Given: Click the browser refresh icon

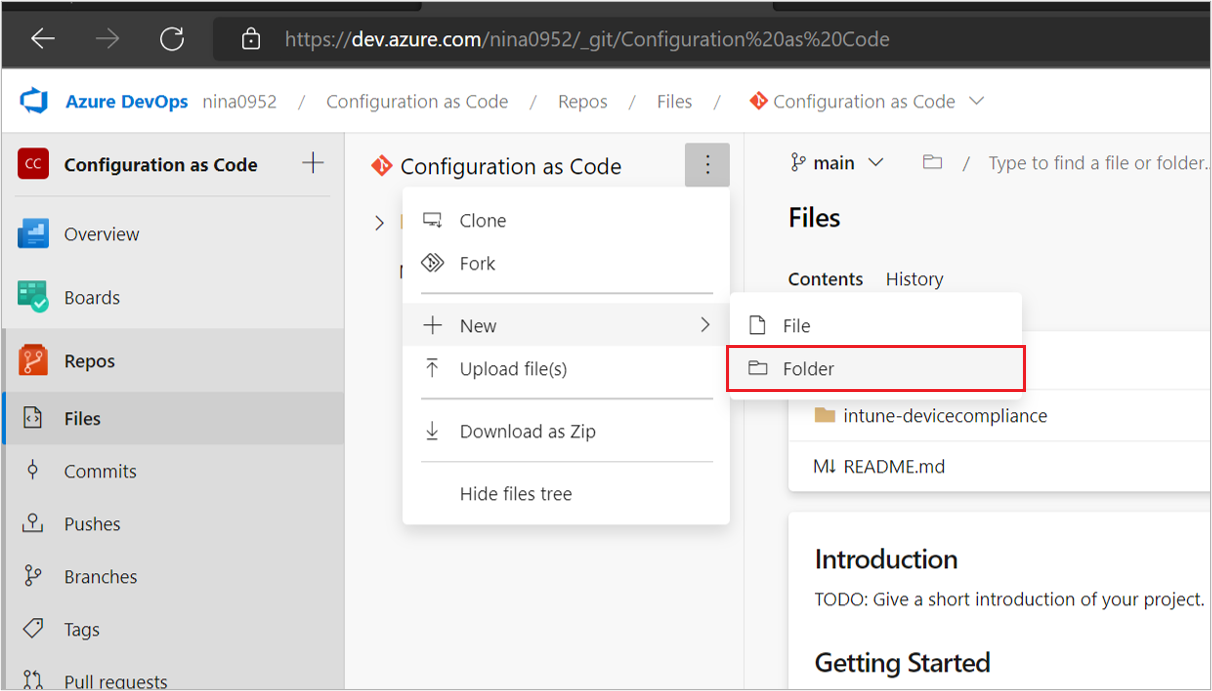Looking at the screenshot, I should click(x=172, y=39).
